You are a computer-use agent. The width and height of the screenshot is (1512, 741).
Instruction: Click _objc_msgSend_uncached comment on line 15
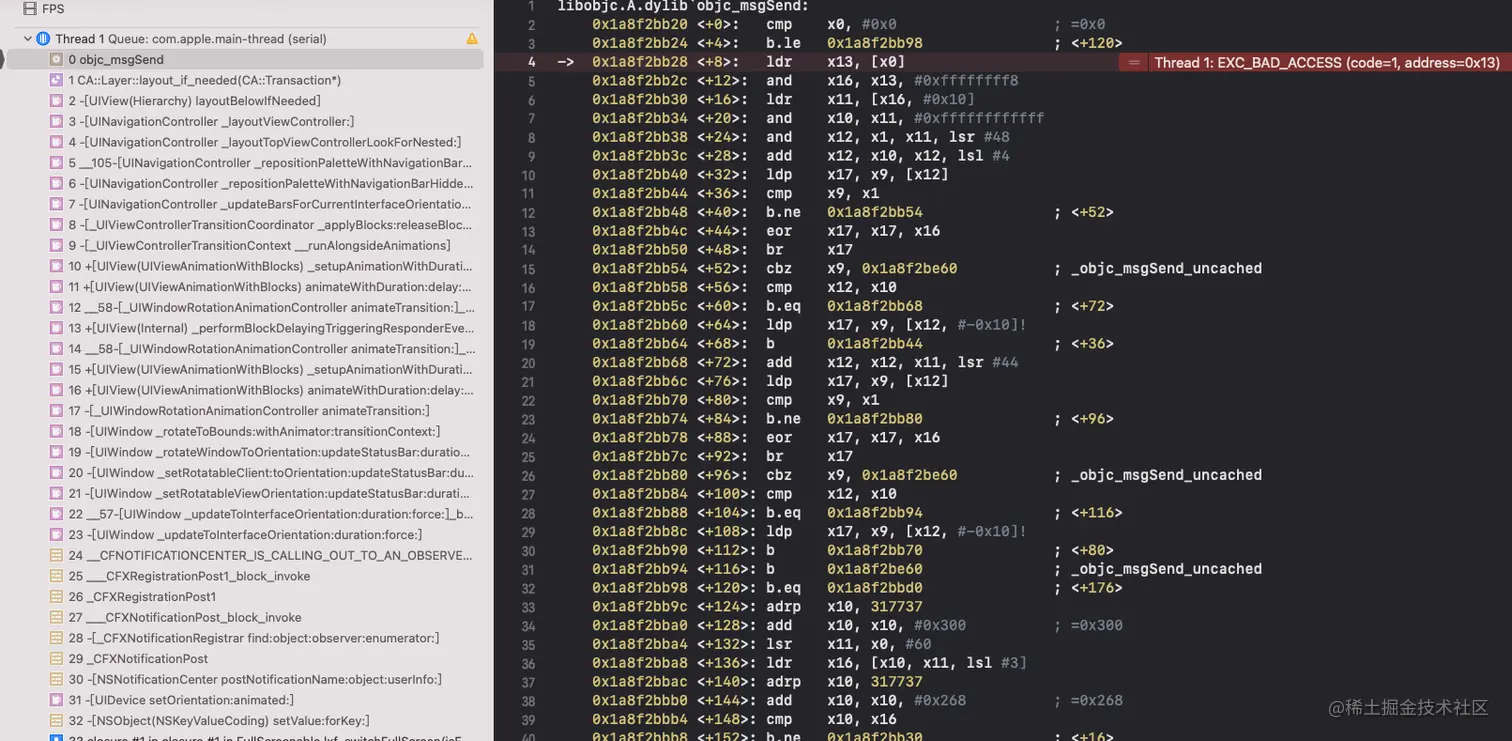click(x=1166, y=268)
